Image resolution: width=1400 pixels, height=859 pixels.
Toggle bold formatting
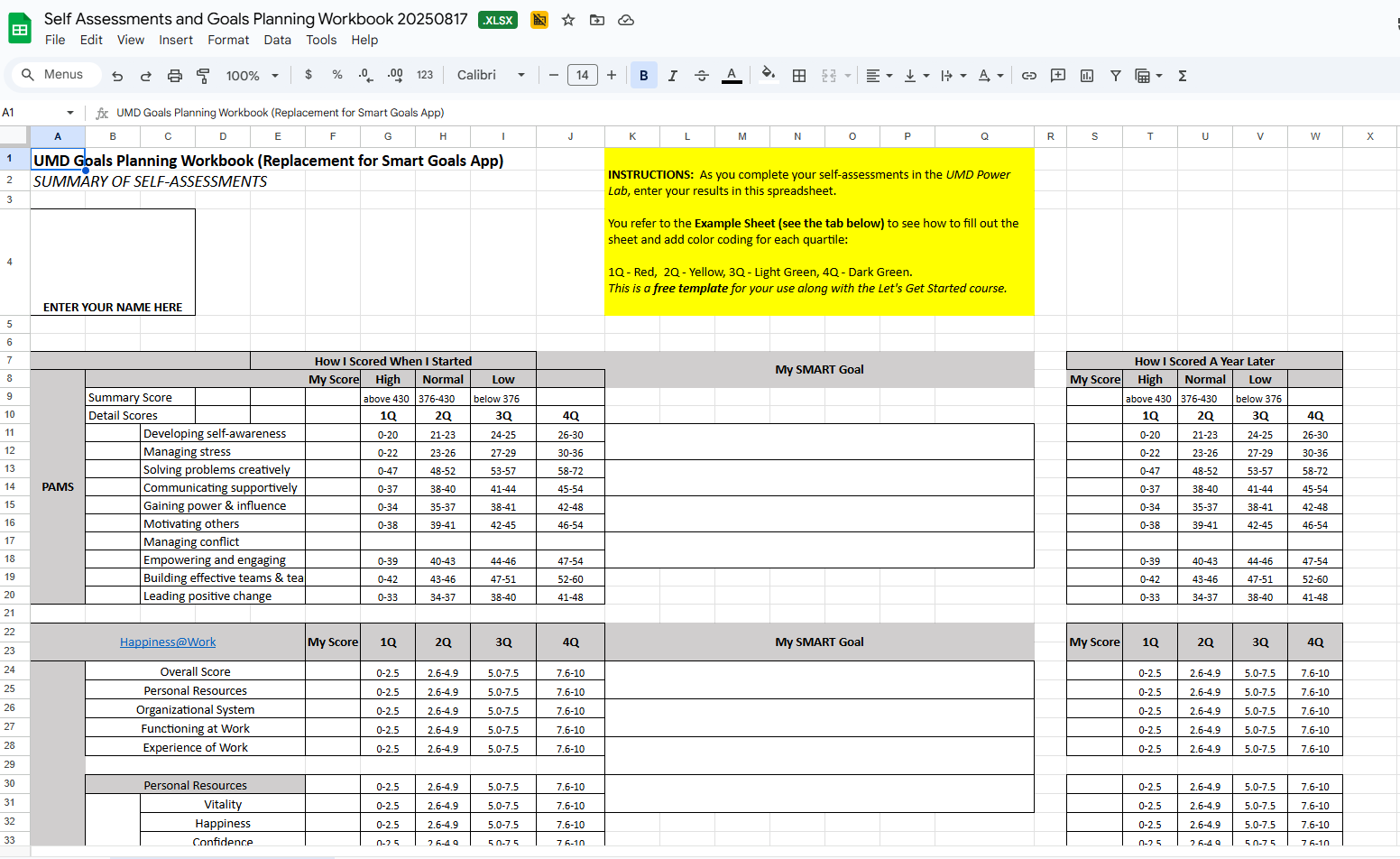pyautogui.click(x=644, y=76)
